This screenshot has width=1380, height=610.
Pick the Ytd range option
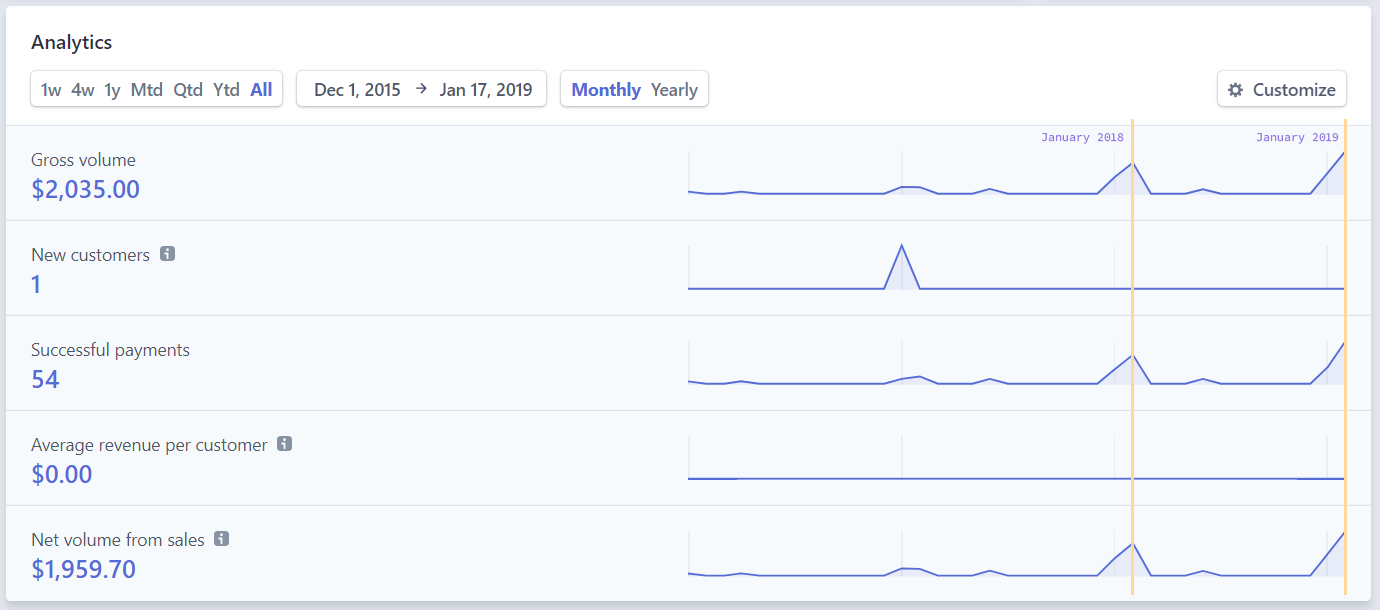tap(226, 90)
